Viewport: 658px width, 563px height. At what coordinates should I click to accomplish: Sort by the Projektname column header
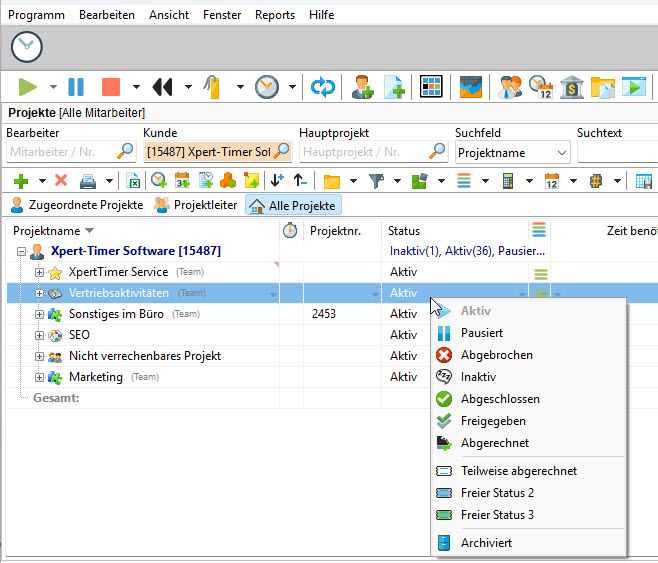click(143, 231)
